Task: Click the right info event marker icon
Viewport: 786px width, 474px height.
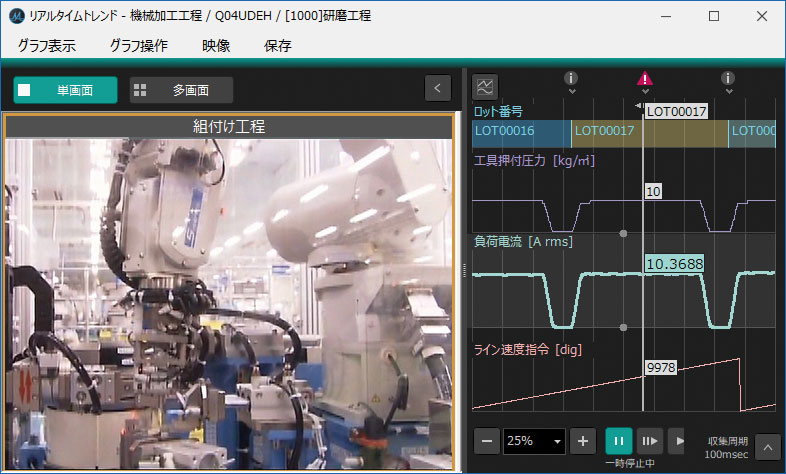Action: tap(728, 79)
